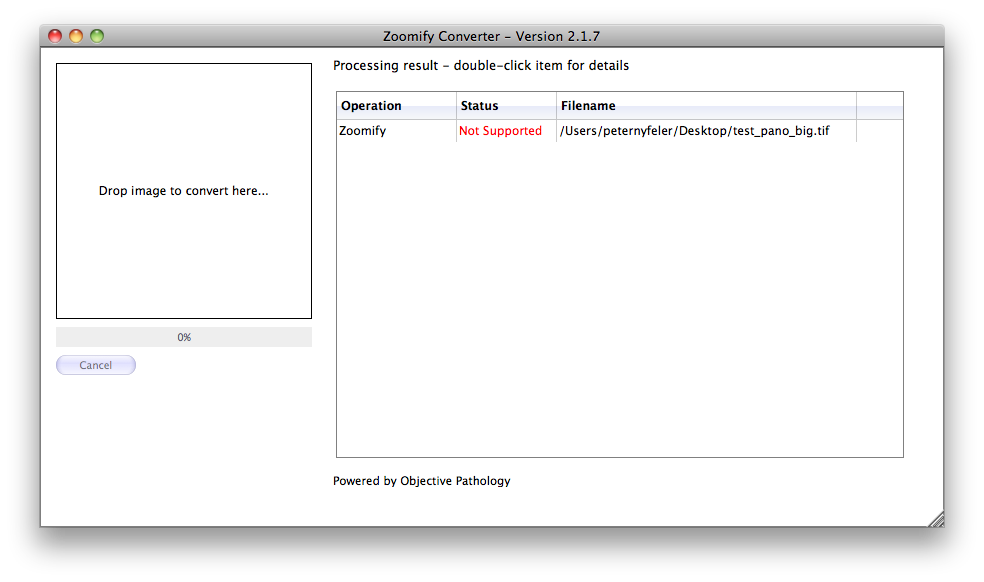Click the yellow minimize window button
Screen dimensions: 984x582
(76, 36)
